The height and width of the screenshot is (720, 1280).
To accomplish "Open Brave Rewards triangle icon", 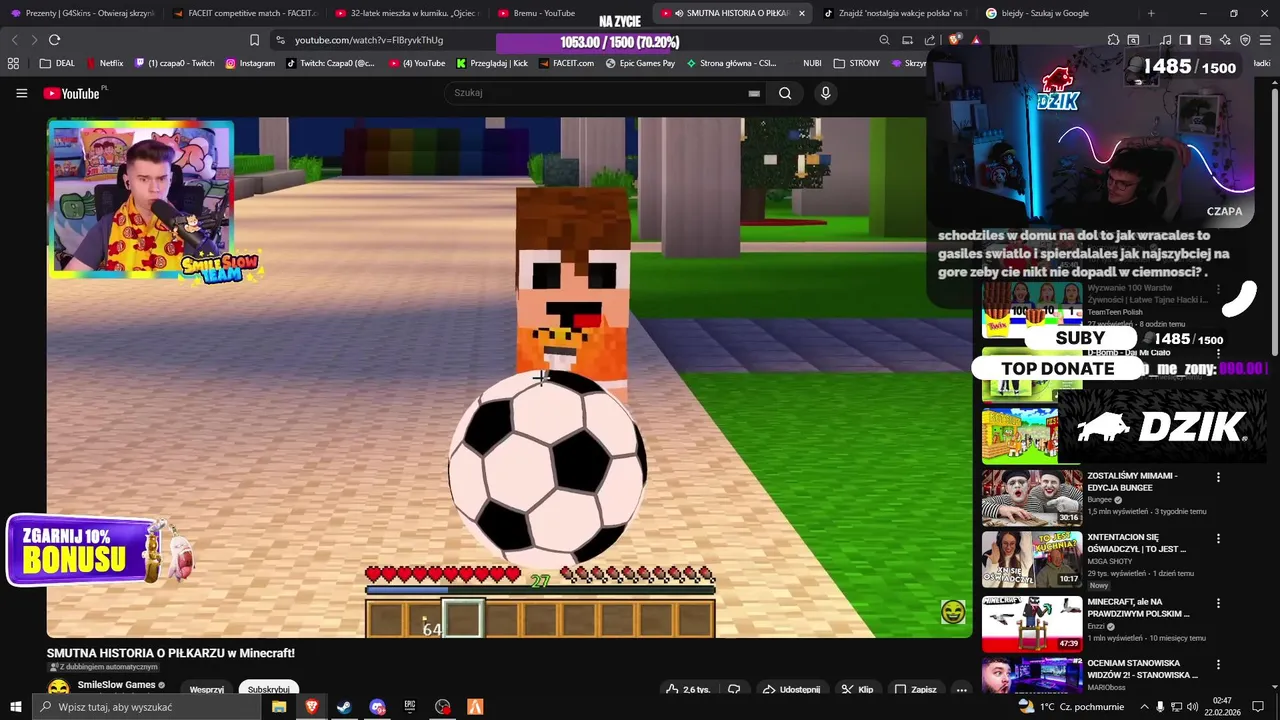I will [975, 40].
